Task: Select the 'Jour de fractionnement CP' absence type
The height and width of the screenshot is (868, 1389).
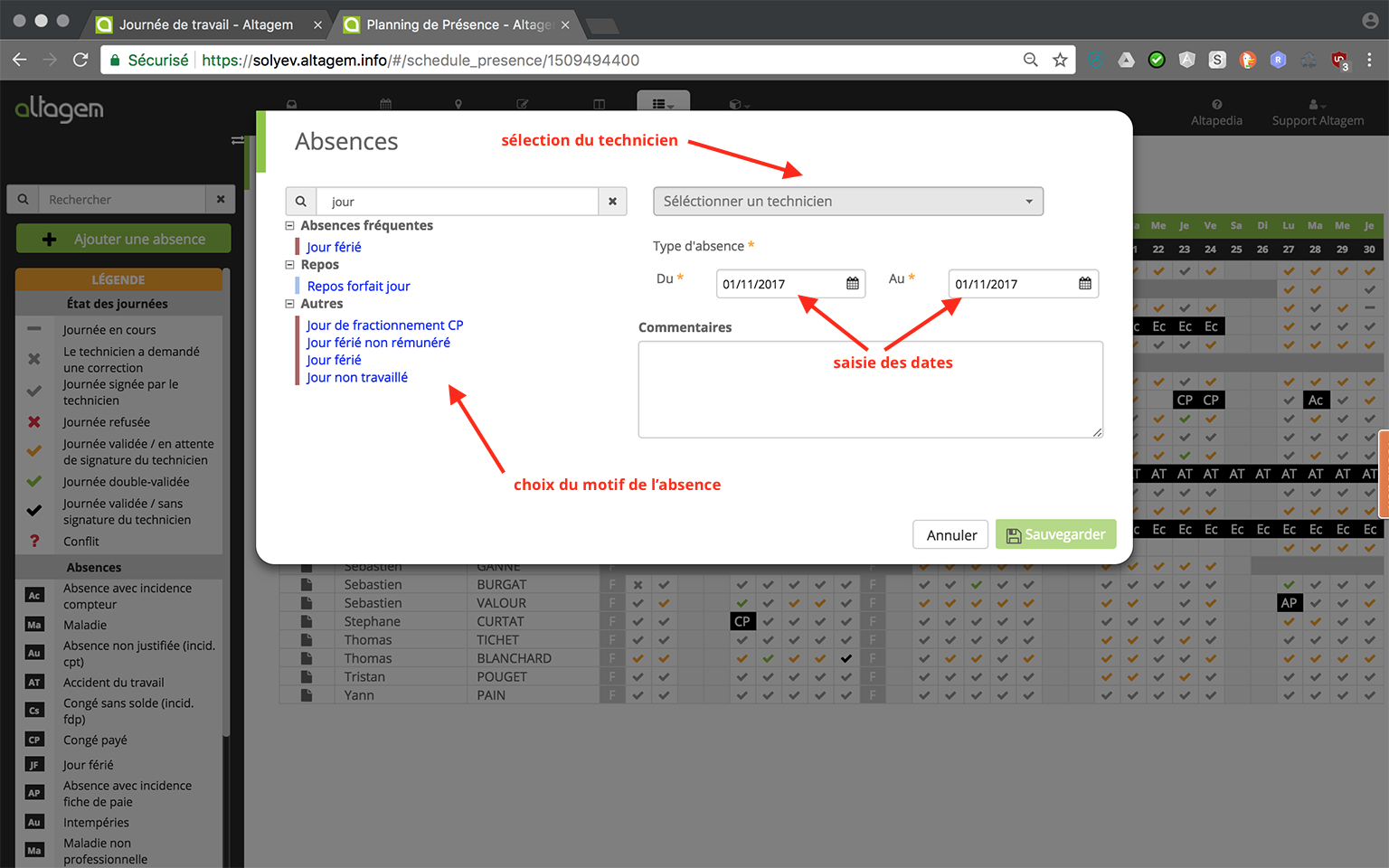Action: pos(384,325)
